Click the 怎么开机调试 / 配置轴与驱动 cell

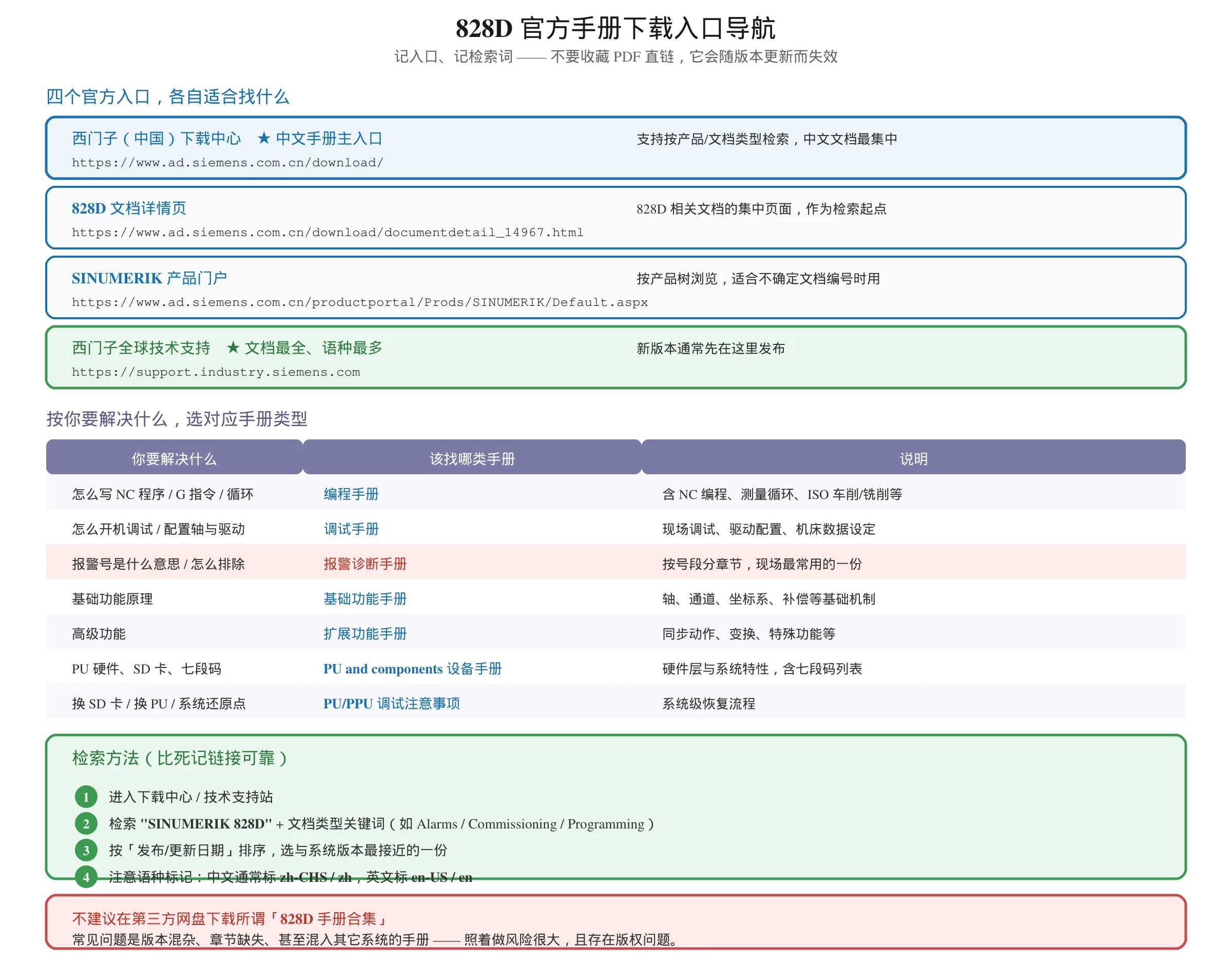point(158,529)
